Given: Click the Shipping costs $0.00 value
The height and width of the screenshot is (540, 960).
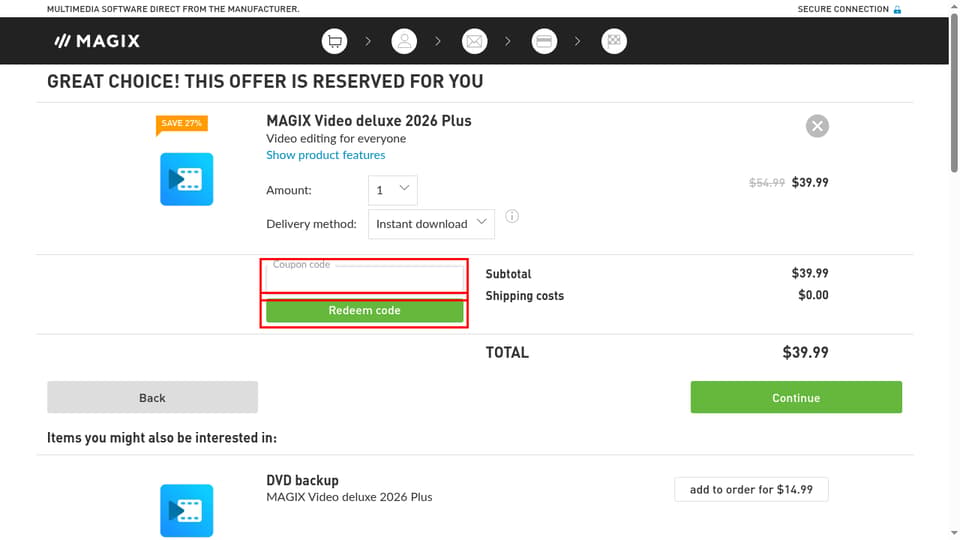Looking at the screenshot, I should coord(813,295).
